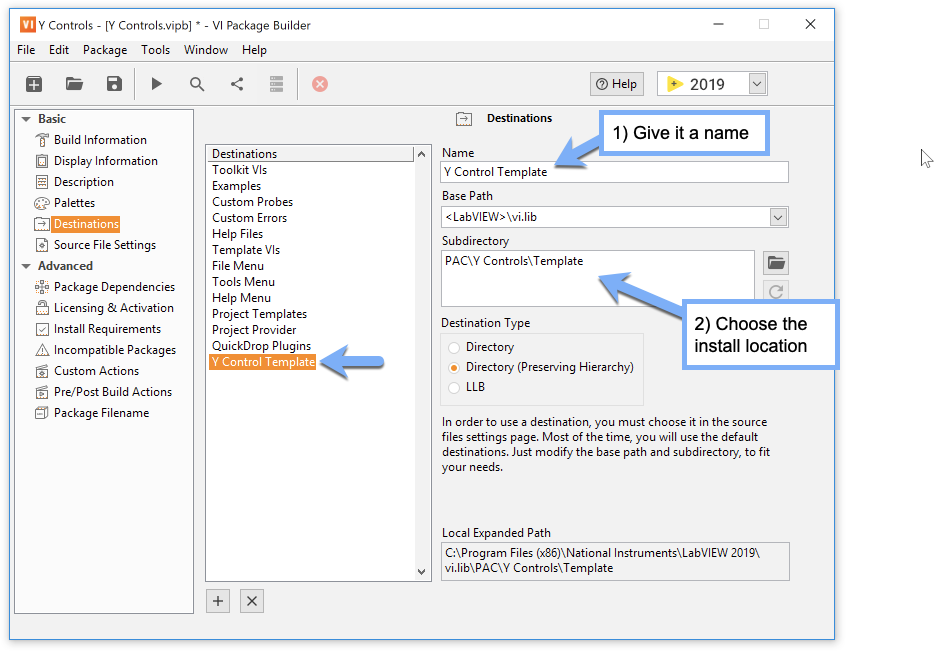
Task: Open the LabVIEW 2019 version dropdown
Action: [757, 84]
